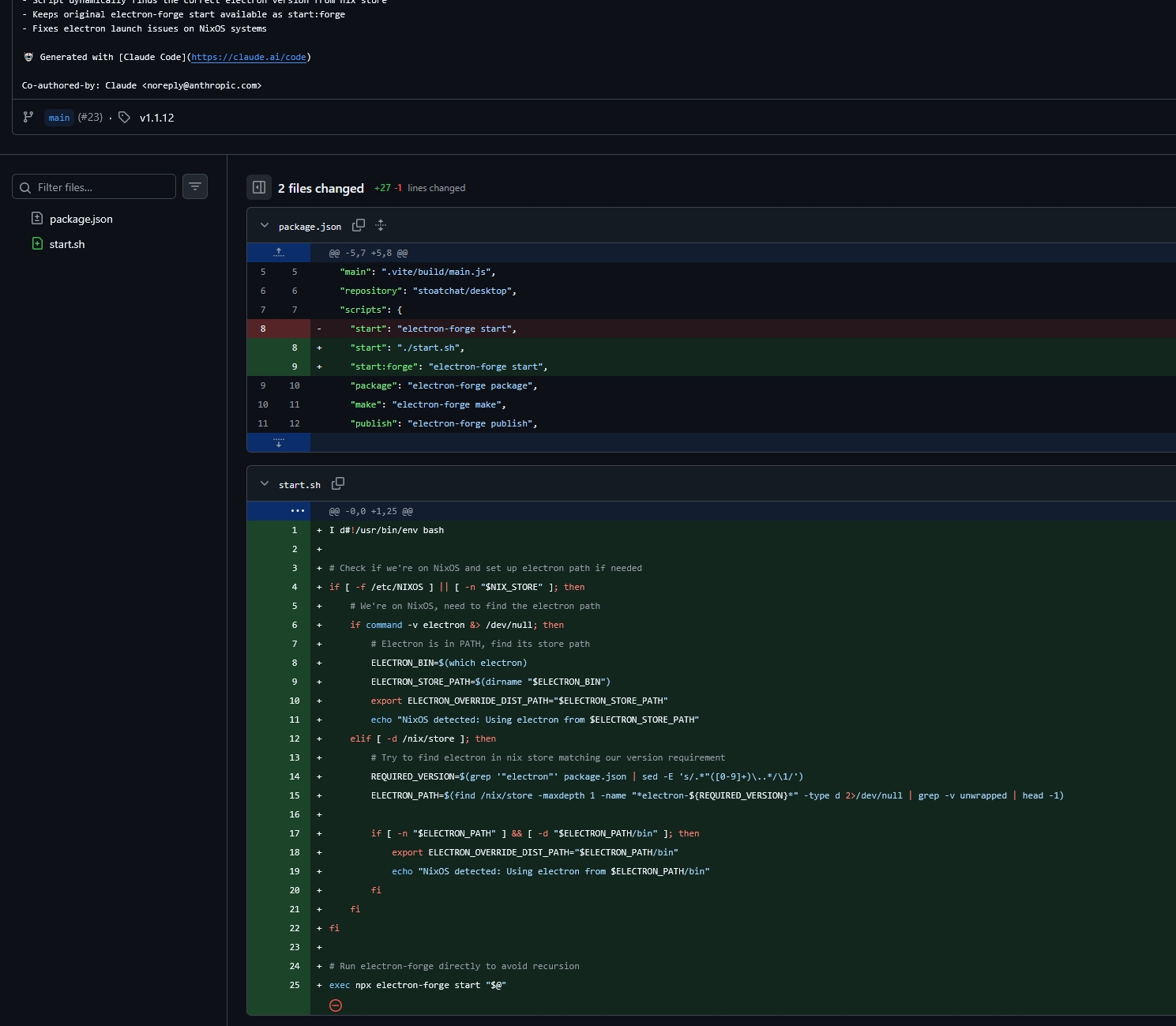This screenshot has height=1026, width=1176.
Task: Collapse the package.json diff section
Action: click(x=265, y=226)
